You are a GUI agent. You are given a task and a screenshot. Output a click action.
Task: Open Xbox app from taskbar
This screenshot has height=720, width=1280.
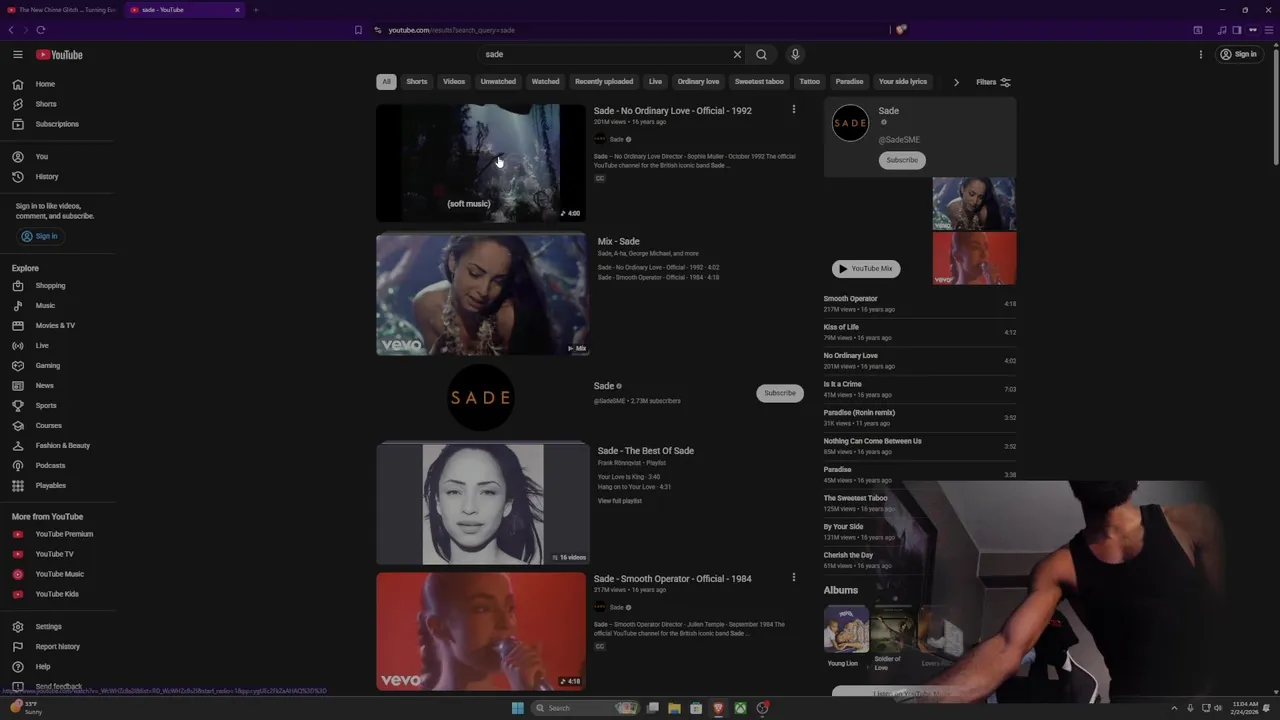[740, 708]
